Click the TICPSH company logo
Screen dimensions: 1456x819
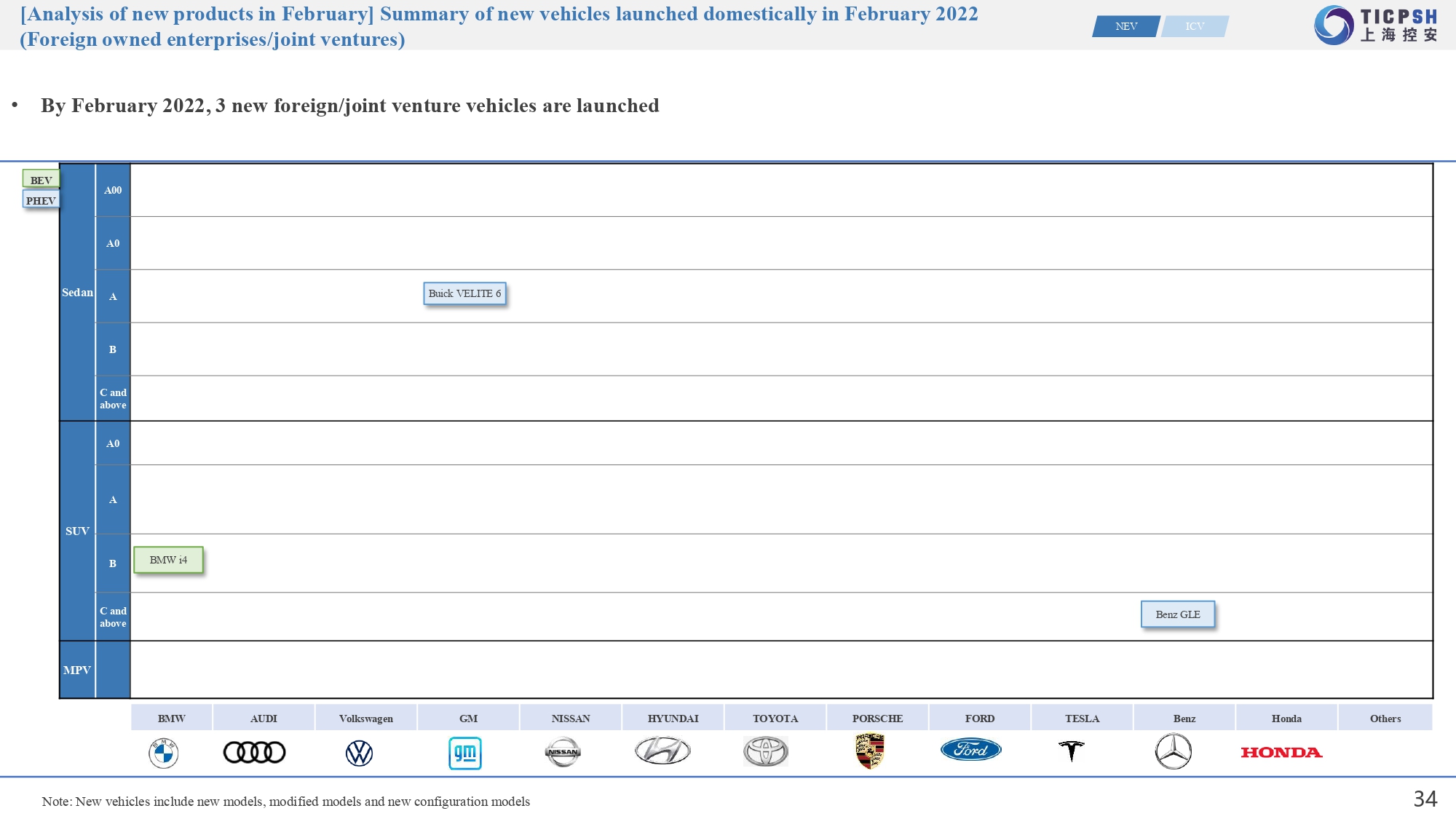(1376, 25)
